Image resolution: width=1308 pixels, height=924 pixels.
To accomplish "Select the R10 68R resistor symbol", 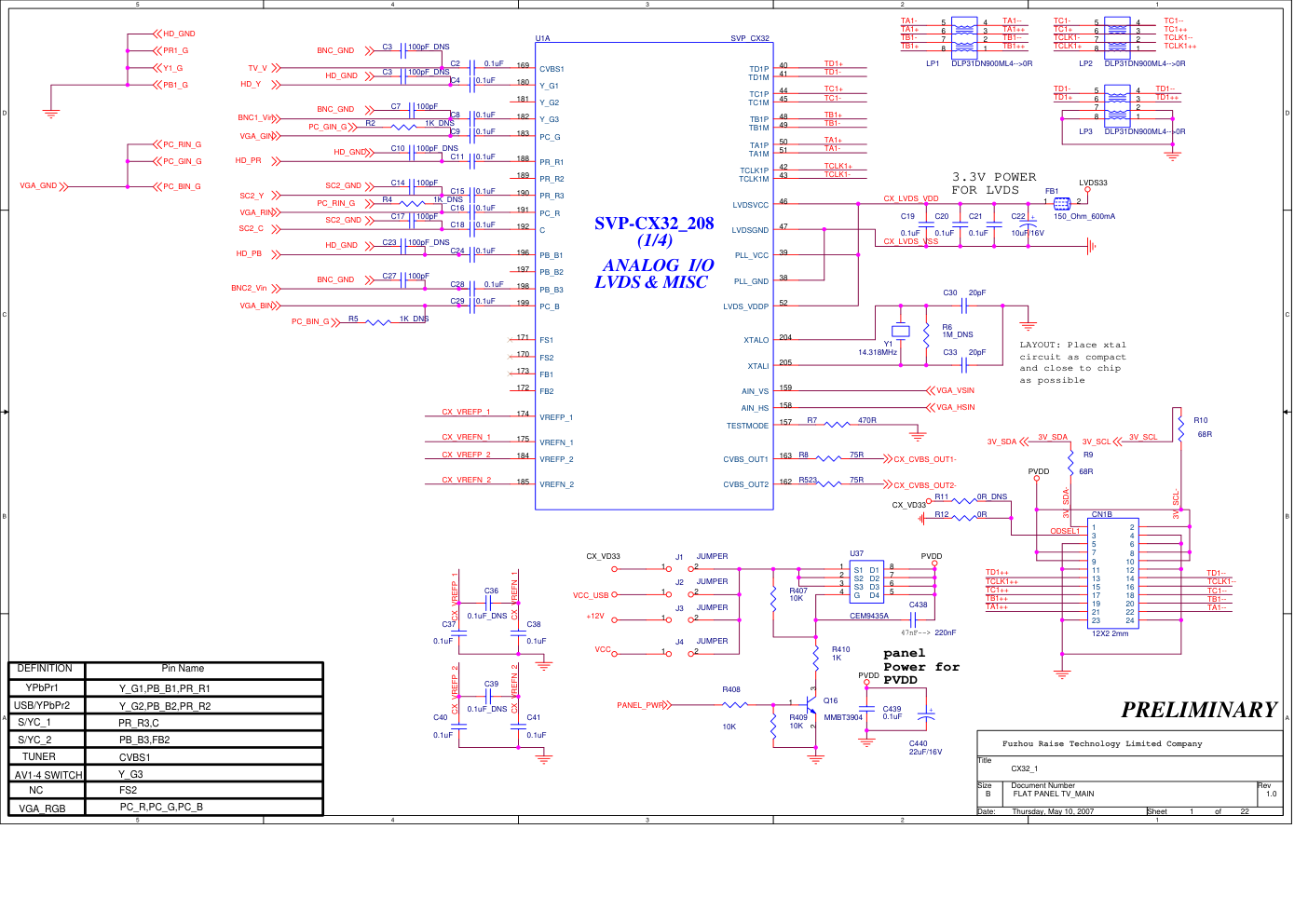I will click(x=1180, y=427).
